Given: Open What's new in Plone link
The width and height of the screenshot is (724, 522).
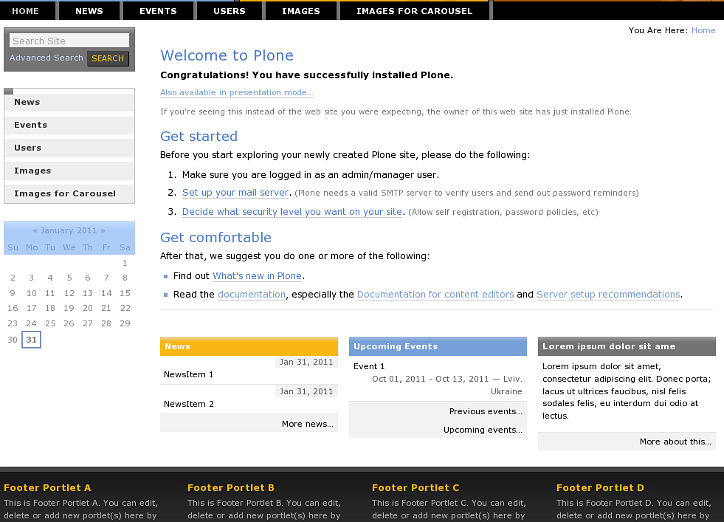Looking at the screenshot, I should coord(257,276).
